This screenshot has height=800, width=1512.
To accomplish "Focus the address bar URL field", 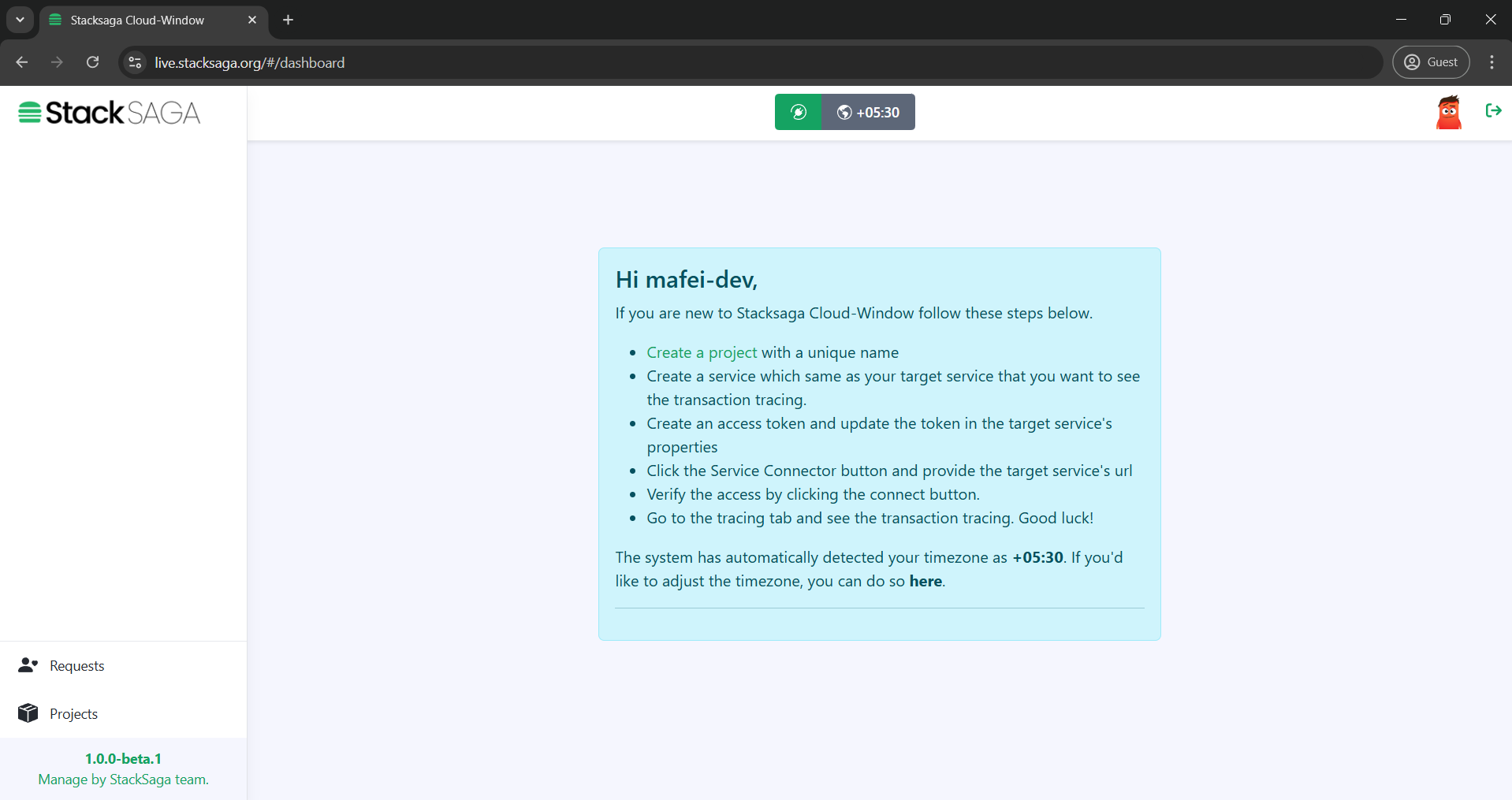I will tap(750, 62).
